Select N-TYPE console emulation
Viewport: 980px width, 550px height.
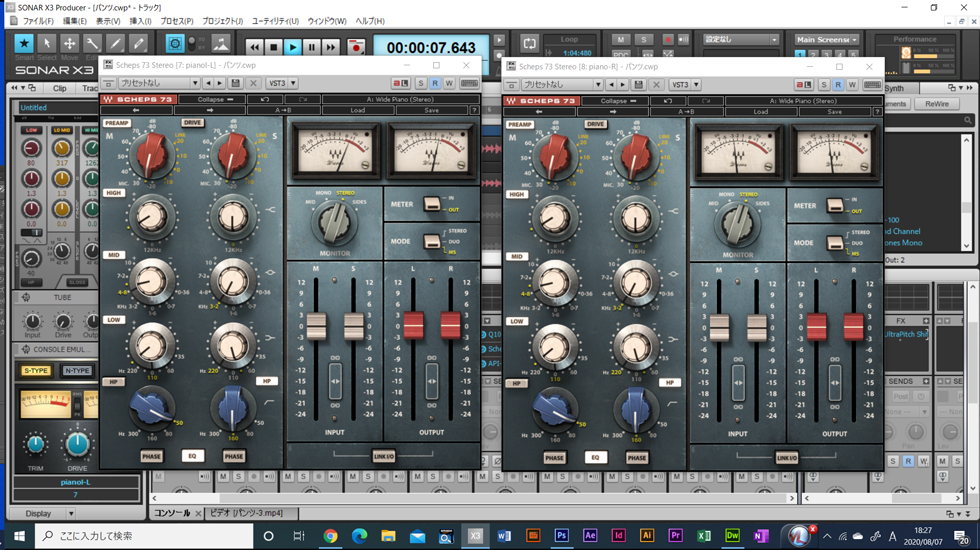[x=77, y=371]
